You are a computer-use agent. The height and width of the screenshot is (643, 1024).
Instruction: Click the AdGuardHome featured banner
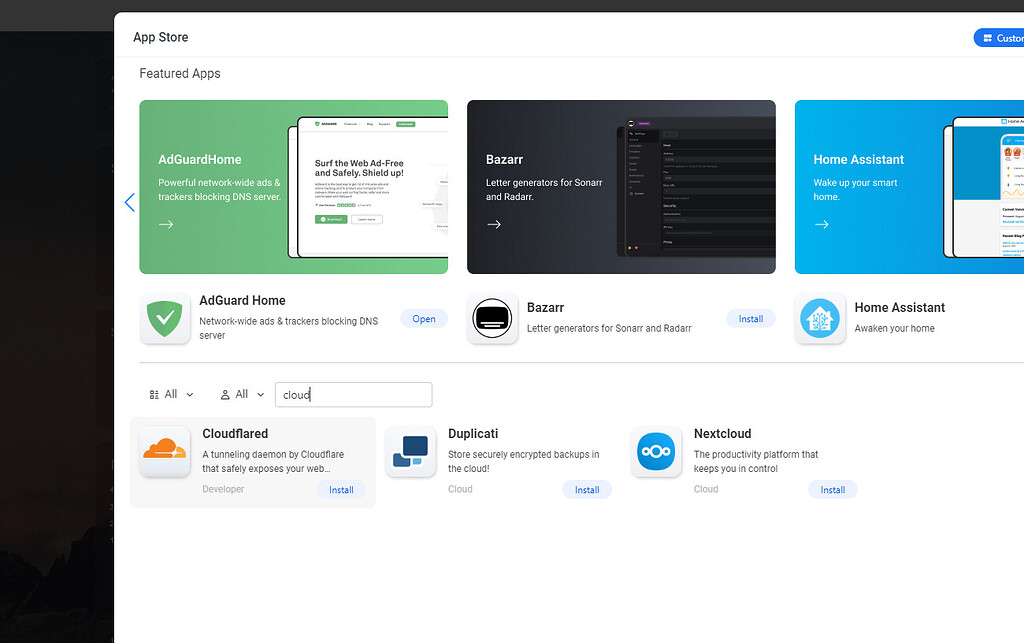pyautogui.click(x=293, y=186)
